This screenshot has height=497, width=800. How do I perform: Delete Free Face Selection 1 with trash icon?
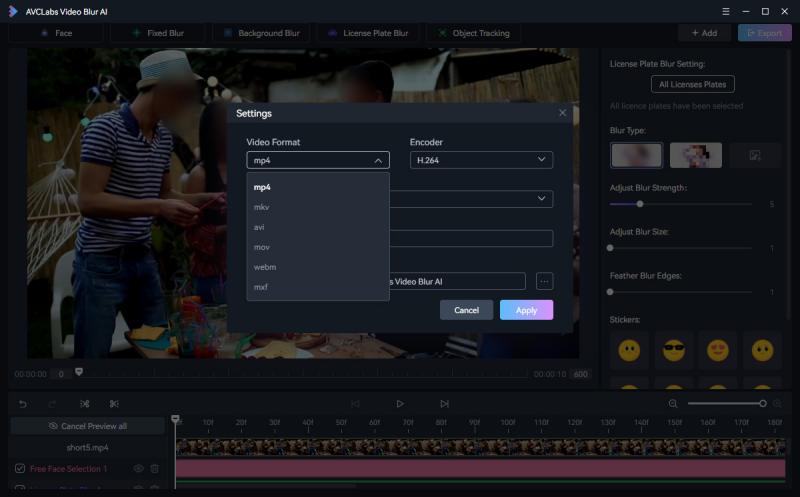[x=155, y=468]
